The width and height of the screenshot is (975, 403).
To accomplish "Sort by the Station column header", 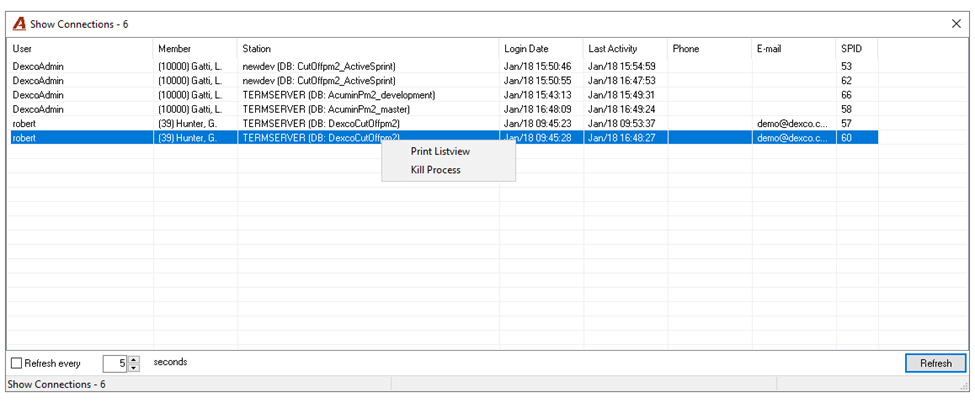I will tap(368, 49).
